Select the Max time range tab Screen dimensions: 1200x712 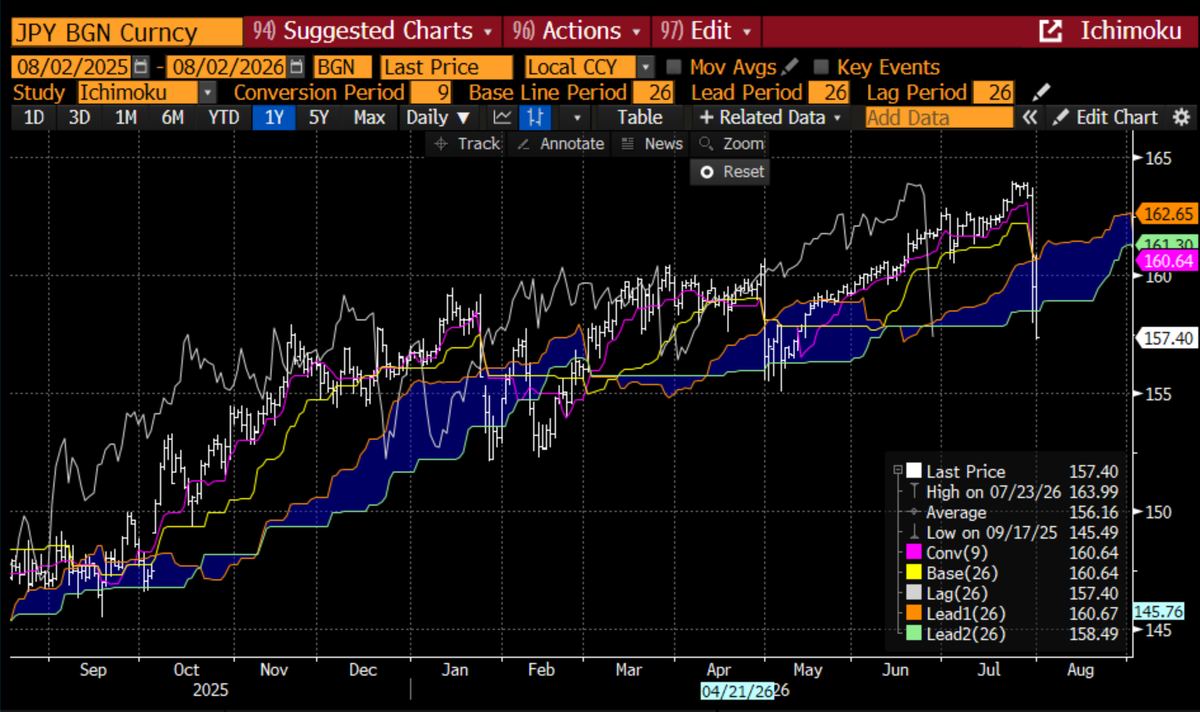(369, 117)
